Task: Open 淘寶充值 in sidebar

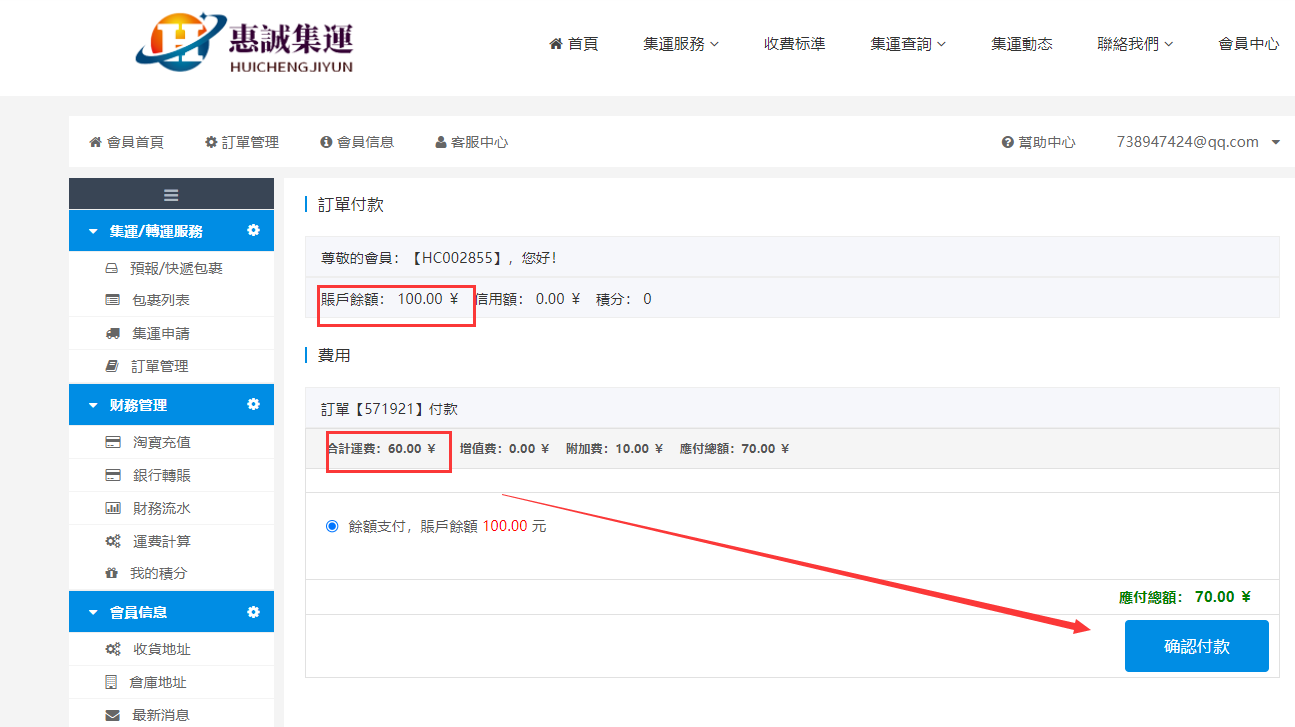Action: tap(160, 442)
